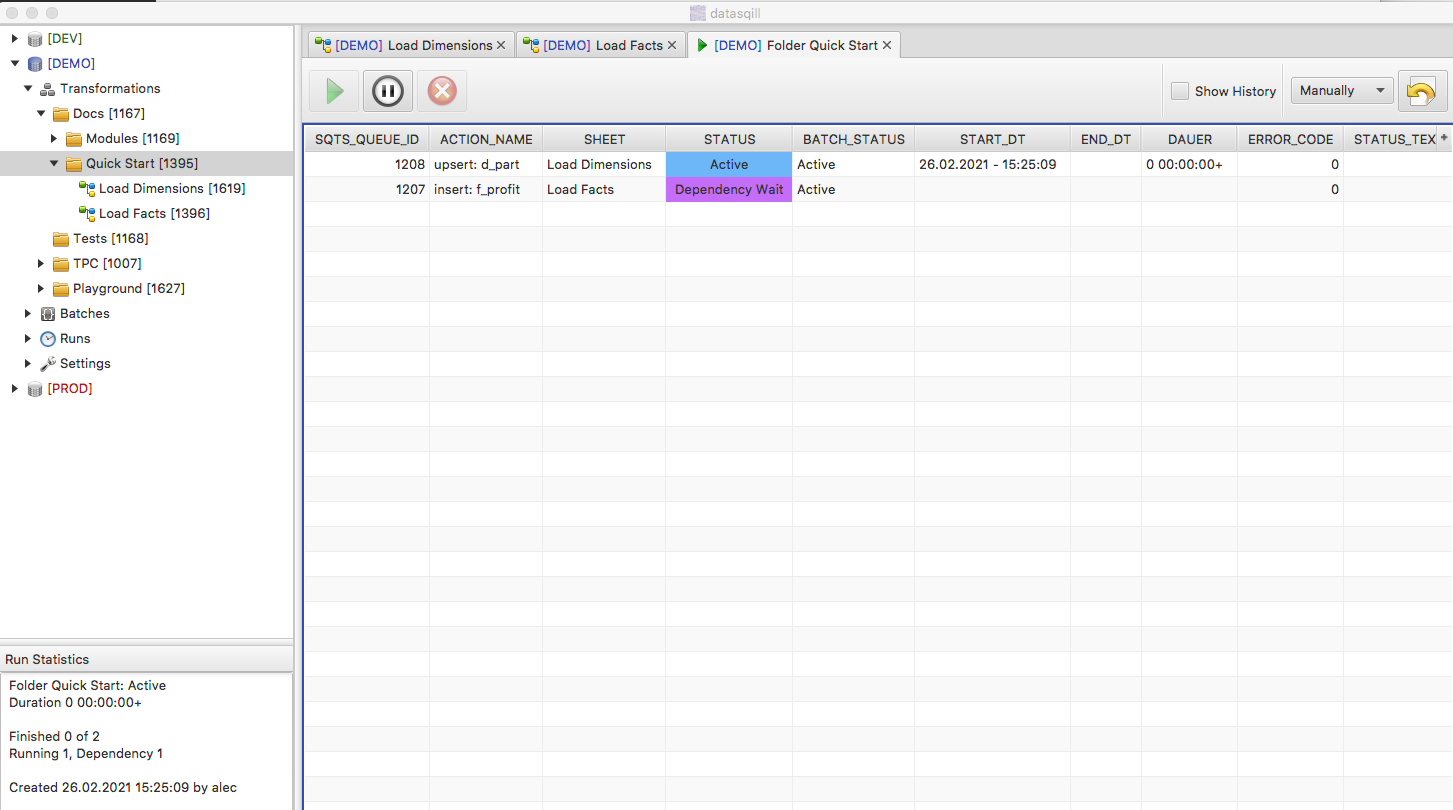Image resolution: width=1453 pixels, height=810 pixels.
Task: Click the Settings wrench icon
Action: pyautogui.click(x=48, y=364)
